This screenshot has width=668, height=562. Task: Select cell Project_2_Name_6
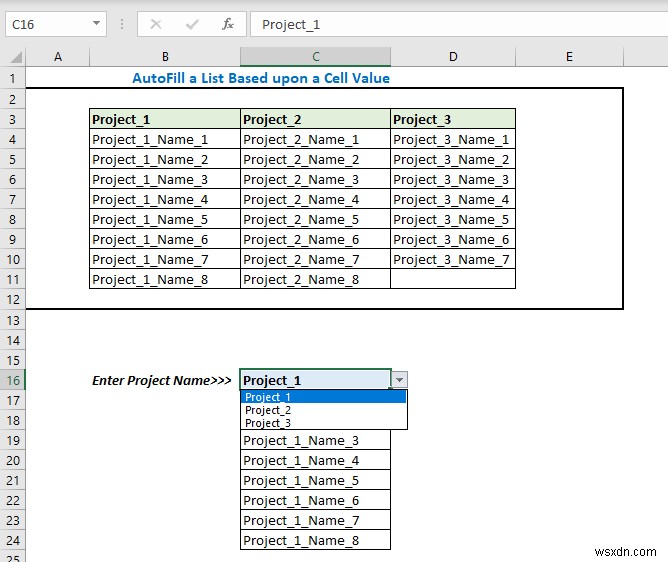pyautogui.click(x=315, y=239)
